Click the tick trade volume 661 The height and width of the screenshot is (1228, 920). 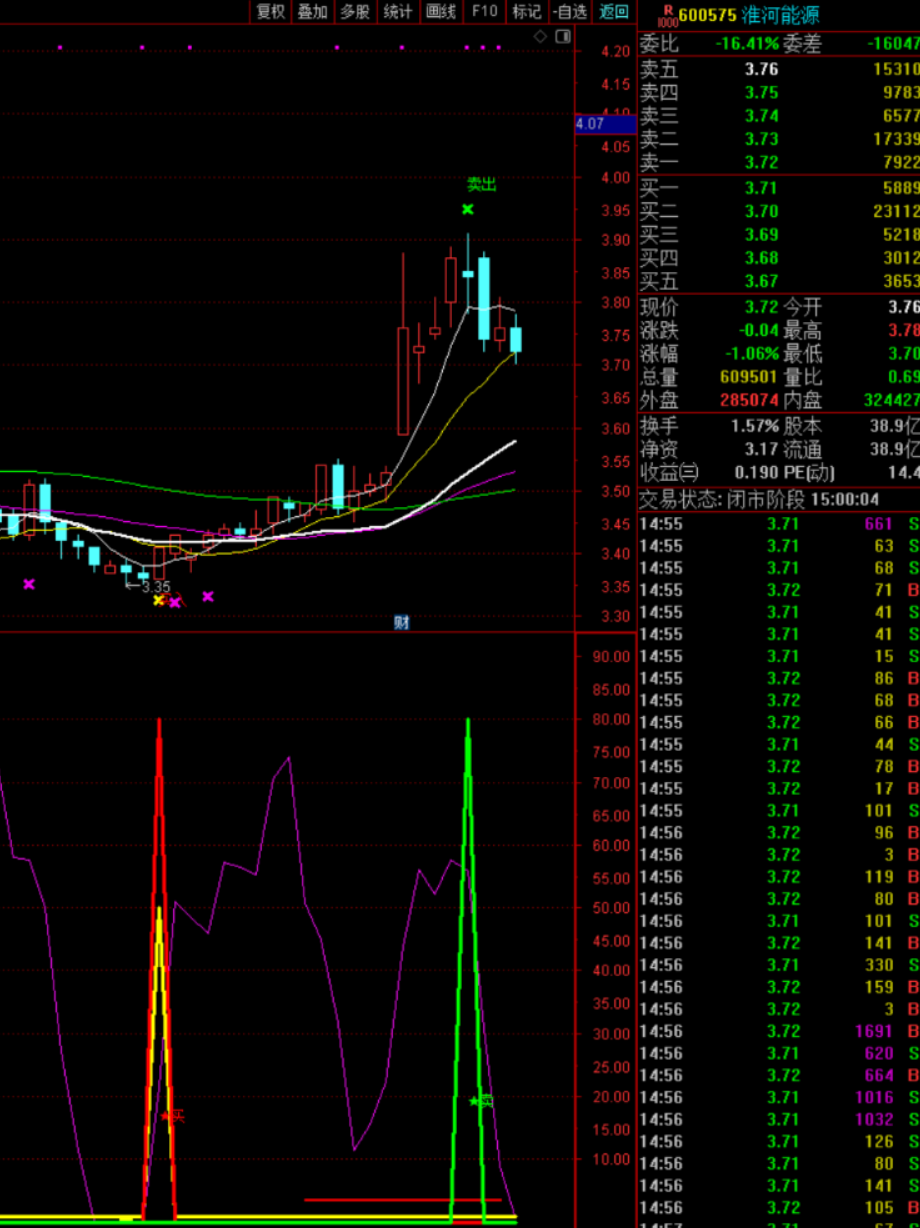879,524
